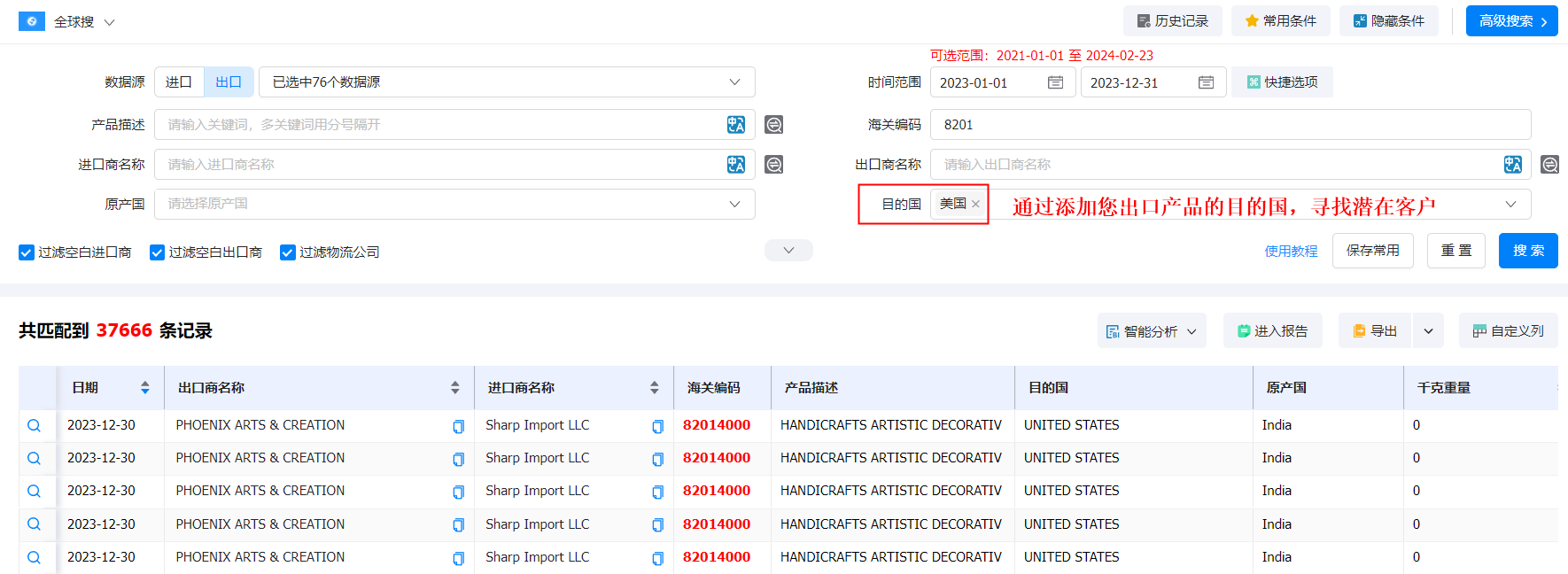Screen dimensions: 1568x574
Task: Click translate icon in product description field
Action: [x=735, y=125]
